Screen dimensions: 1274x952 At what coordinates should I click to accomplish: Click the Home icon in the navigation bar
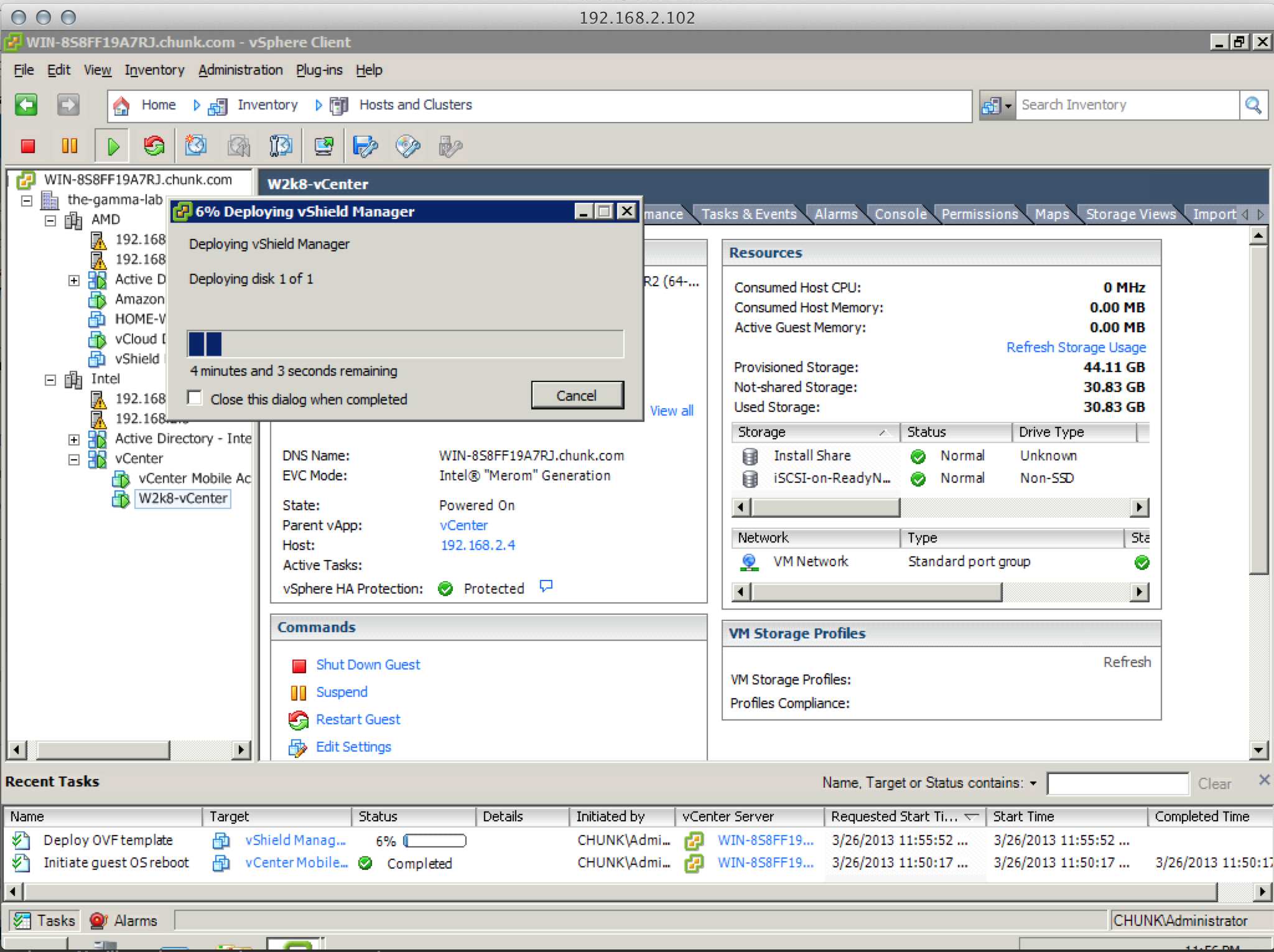122,105
